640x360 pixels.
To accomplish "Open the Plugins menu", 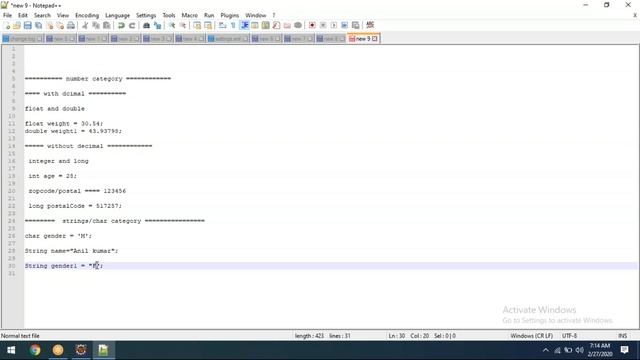I will pyautogui.click(x=229, y=15).
